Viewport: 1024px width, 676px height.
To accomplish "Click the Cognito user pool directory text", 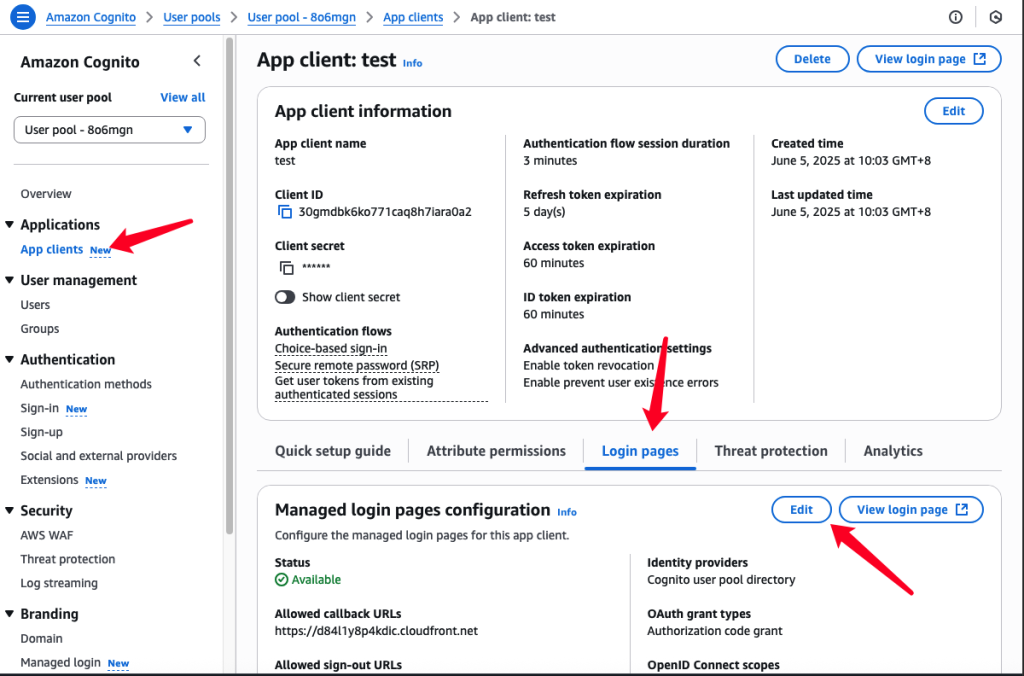I will [721, 580].
